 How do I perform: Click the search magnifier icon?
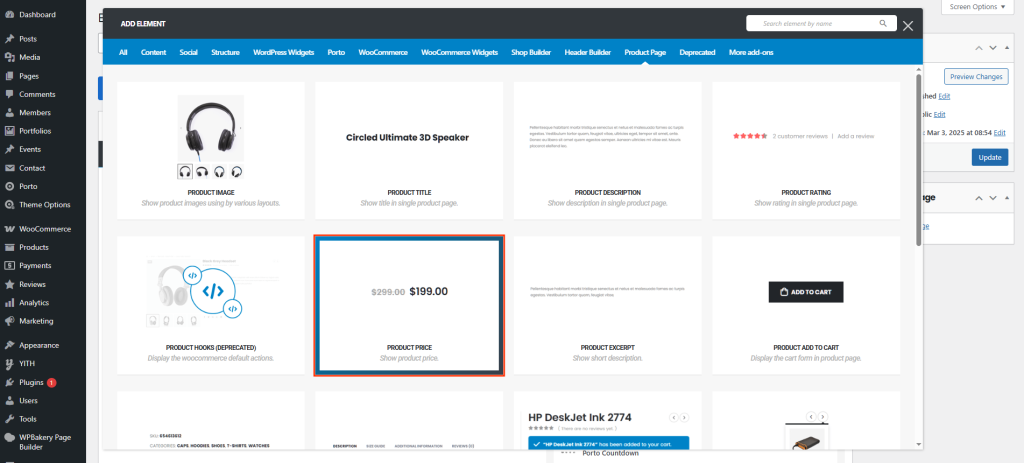tap(882, 23)
